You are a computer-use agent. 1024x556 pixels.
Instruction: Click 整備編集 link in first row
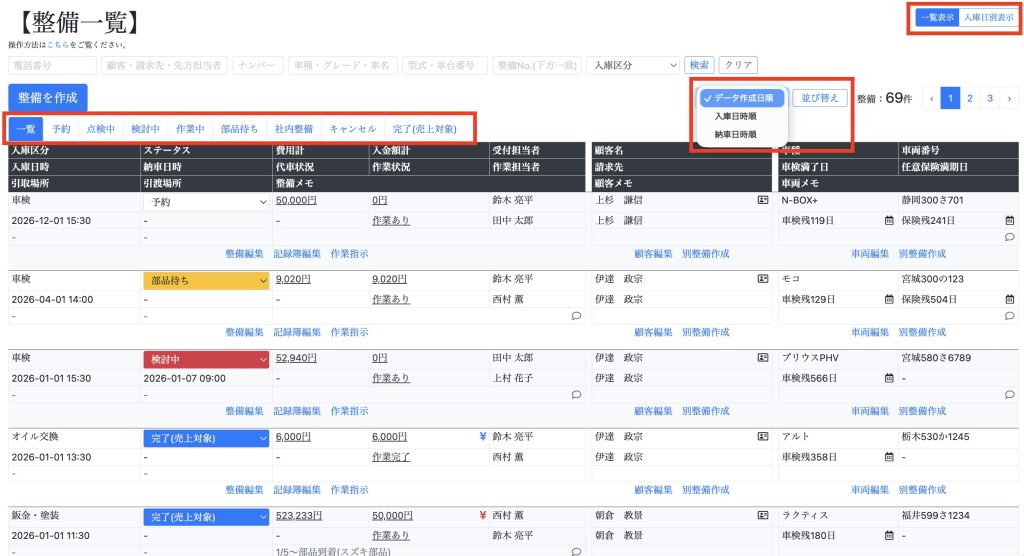pyautogui.click(x=244, y=254)
